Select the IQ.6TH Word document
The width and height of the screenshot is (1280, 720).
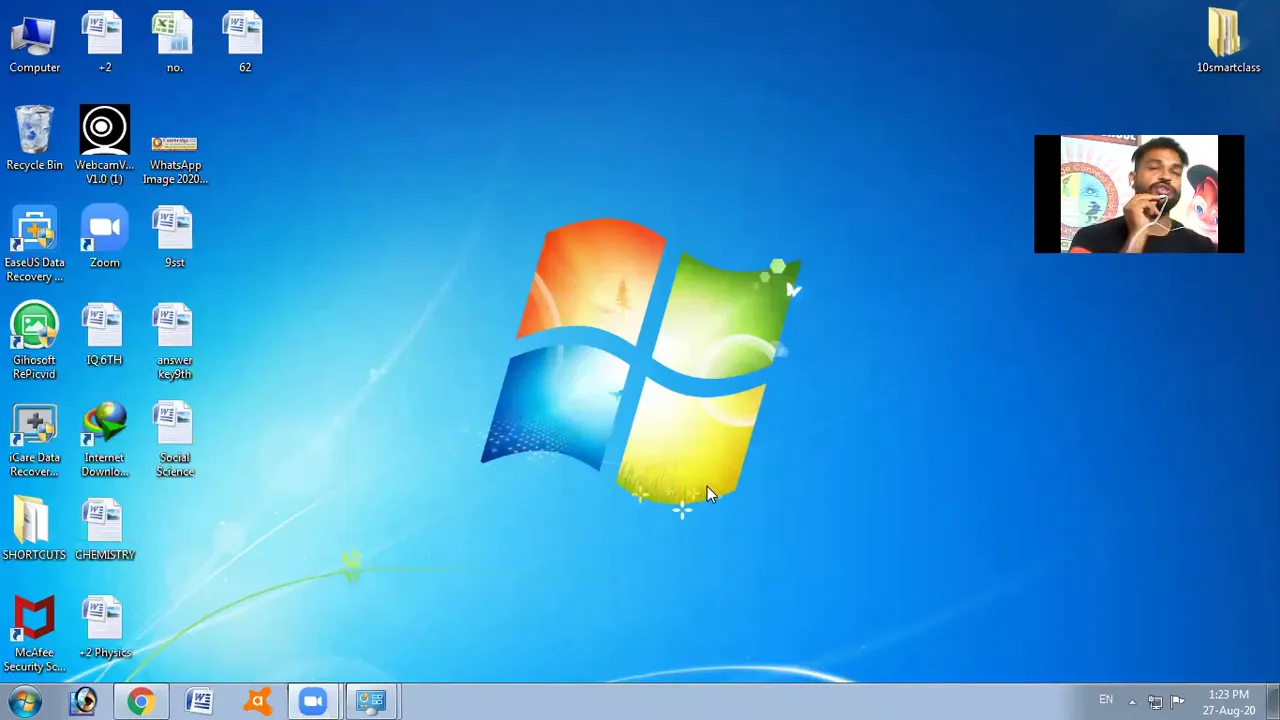tap(104, 335)
